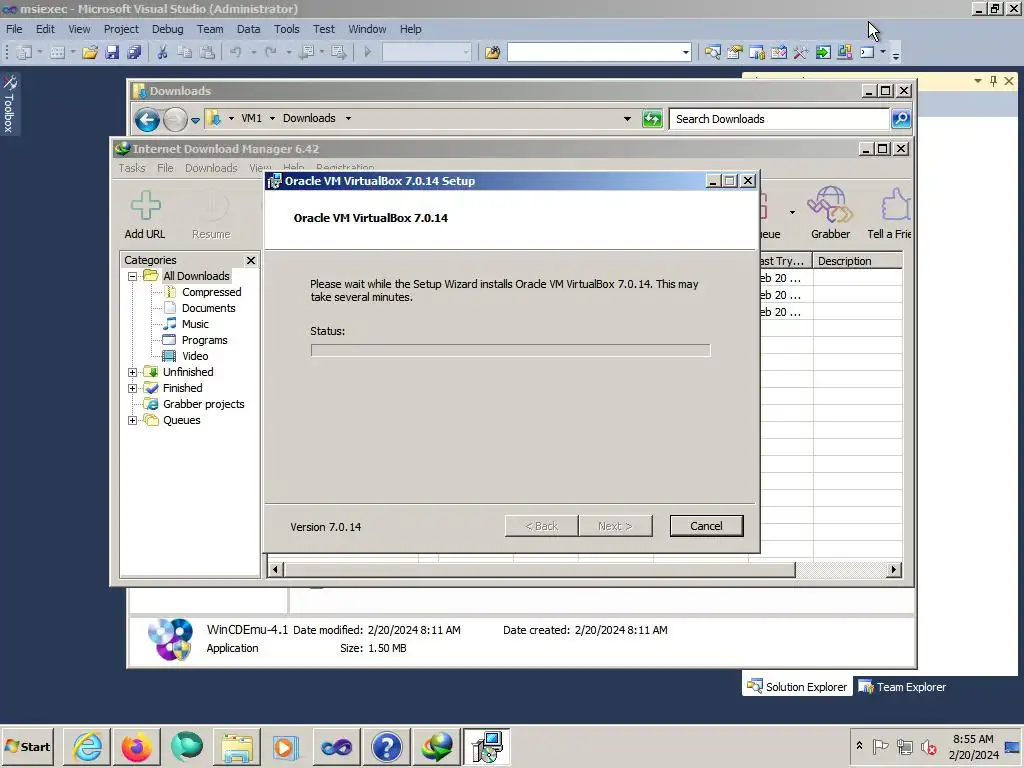This screenshot has width=1024, height=768.
Task: Click the Save floppy disk icon
Action: [112, 52]
